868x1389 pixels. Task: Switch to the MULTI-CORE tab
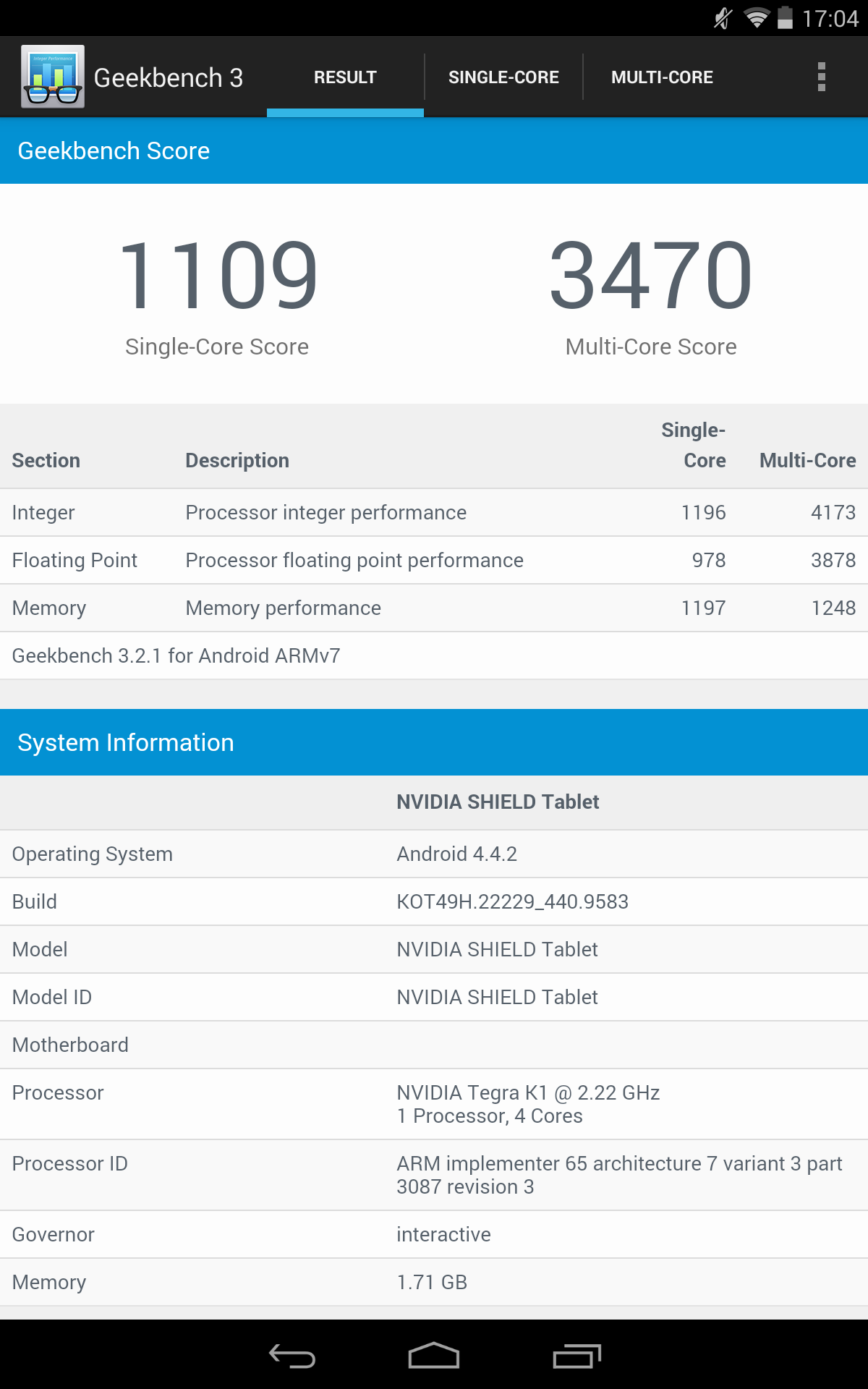click(662, 77)
